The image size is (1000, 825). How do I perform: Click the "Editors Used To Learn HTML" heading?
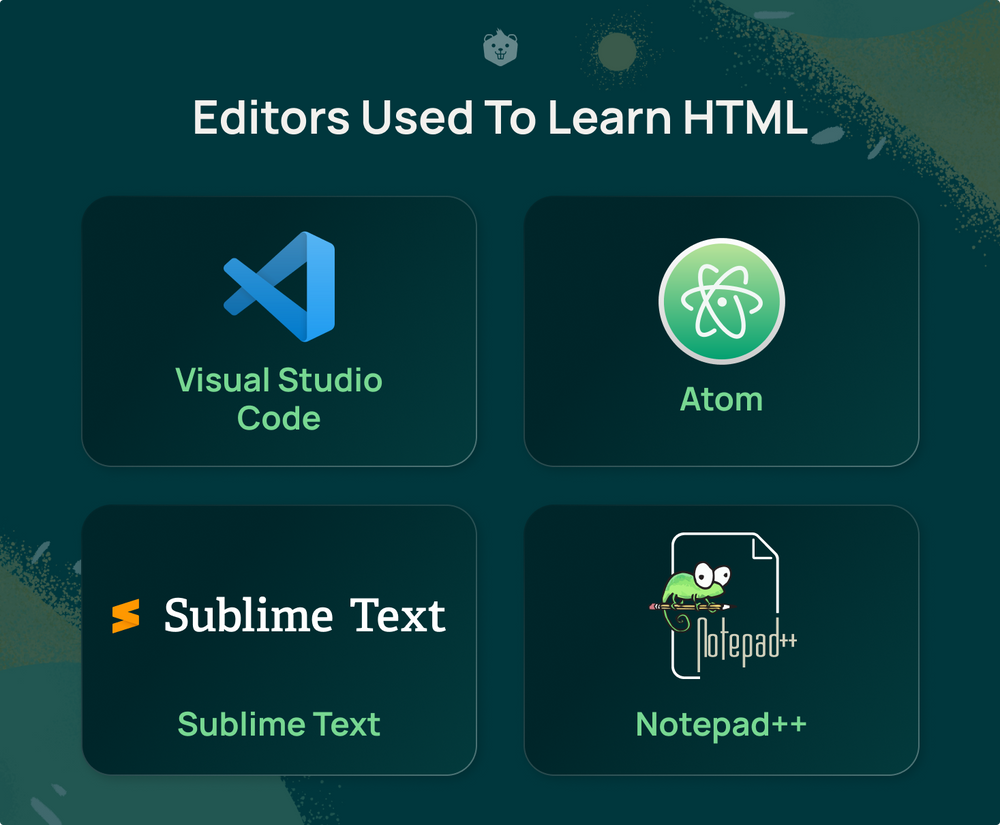[x=500, y=117]
